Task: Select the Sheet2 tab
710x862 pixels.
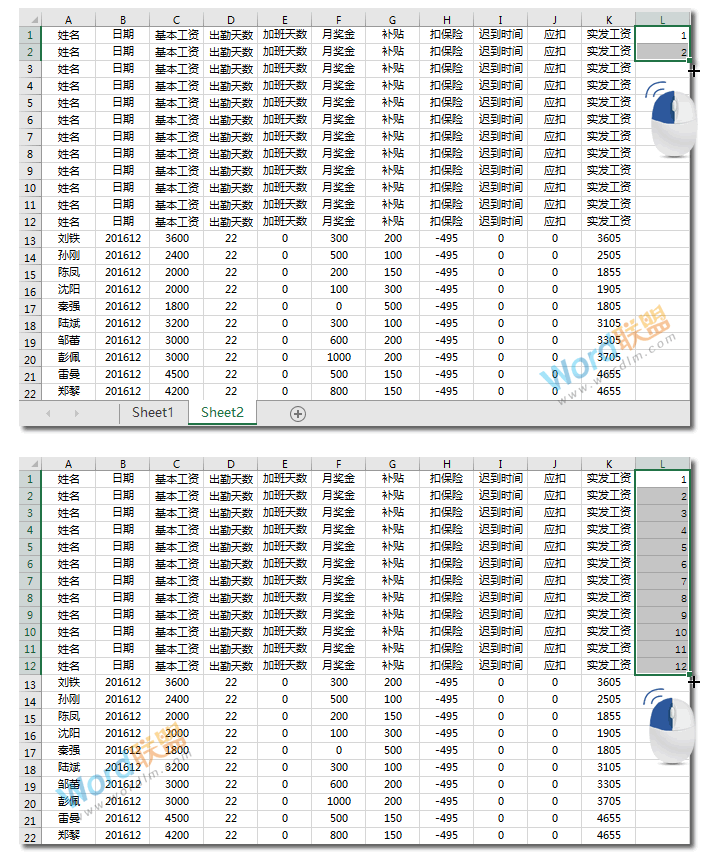Action: pyautogui.click(x=222, y=412)
